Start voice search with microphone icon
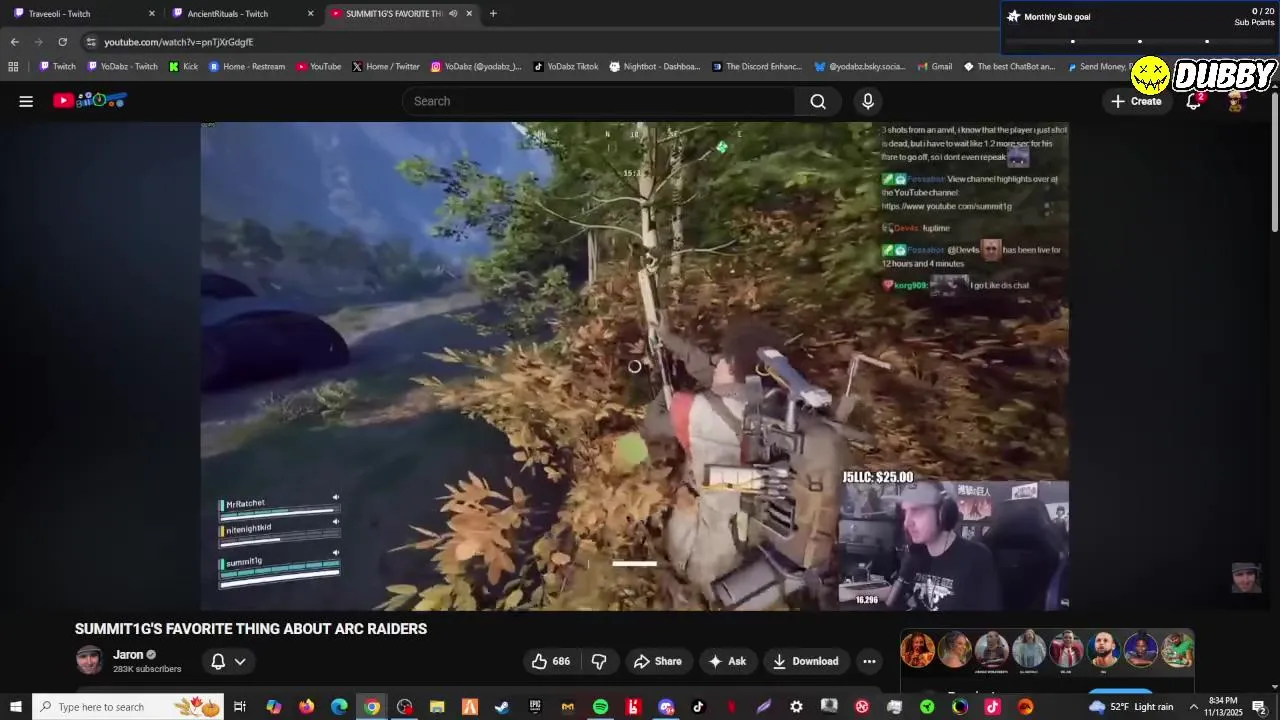1280x720 pixels. coord(868,101)
